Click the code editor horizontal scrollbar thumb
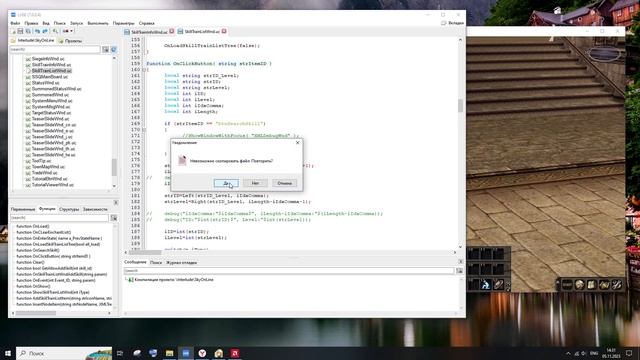This screenshot has width=640, height=360. (x=145, y=253)
